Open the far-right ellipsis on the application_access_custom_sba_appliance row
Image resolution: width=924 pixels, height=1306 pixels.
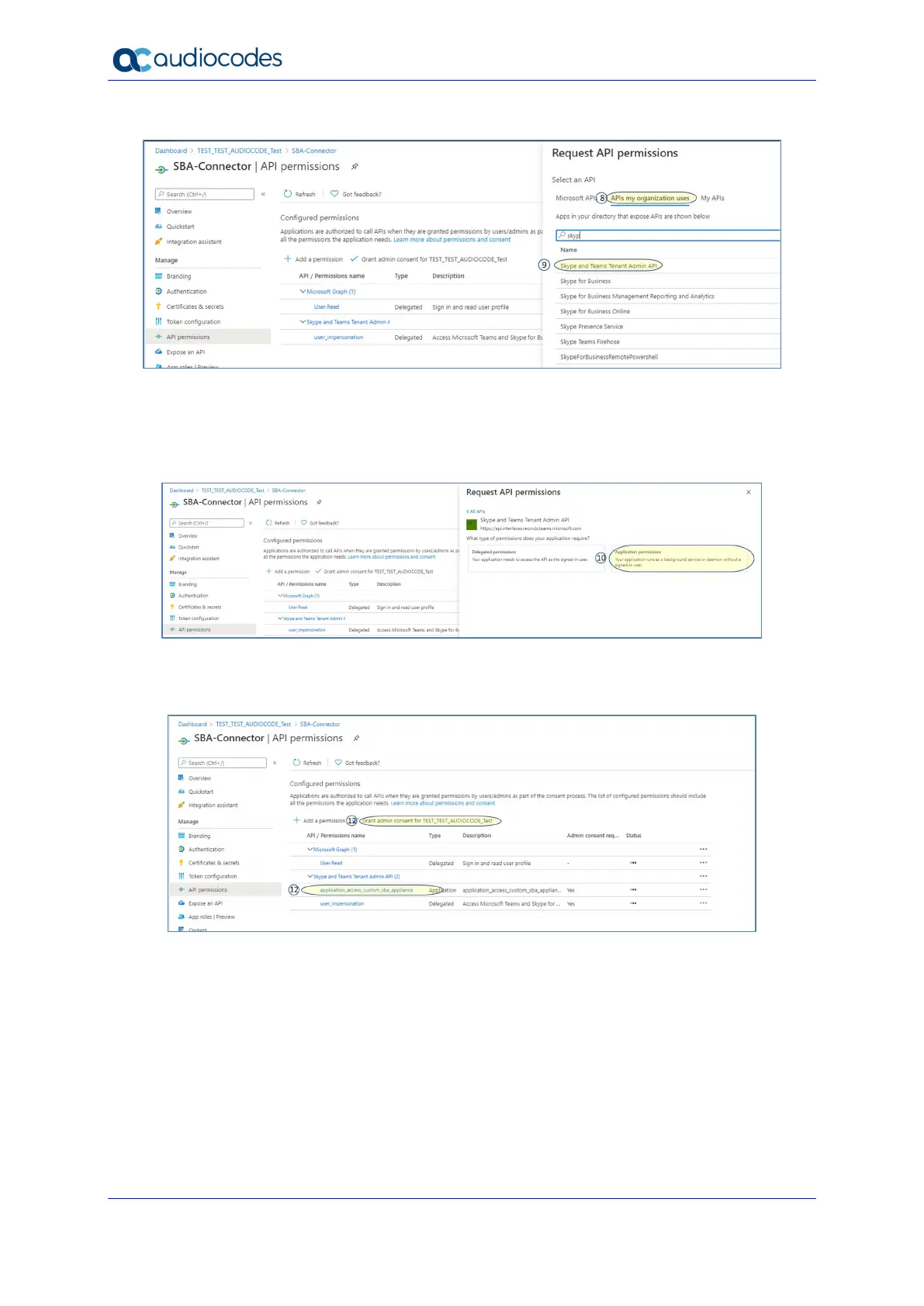704,889
